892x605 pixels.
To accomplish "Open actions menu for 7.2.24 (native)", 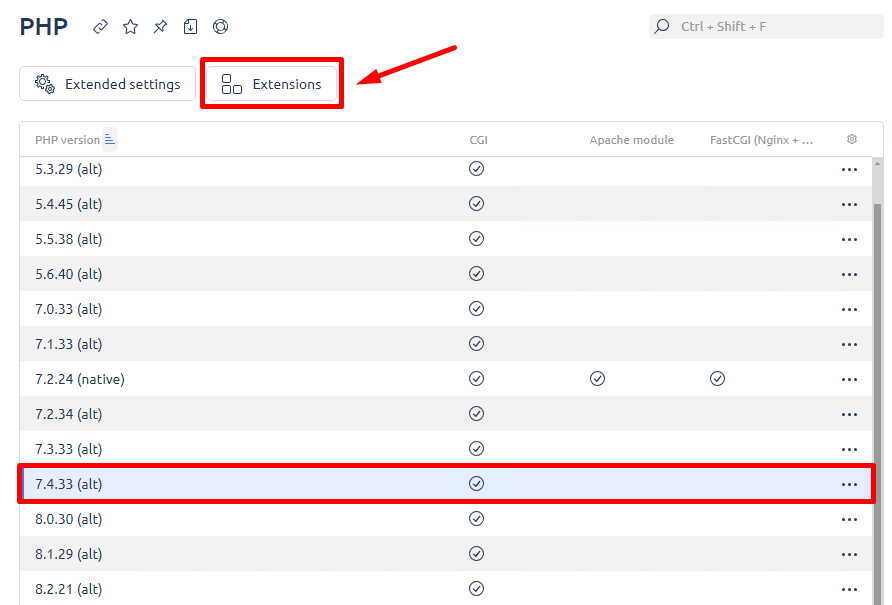I will [849, 380].
